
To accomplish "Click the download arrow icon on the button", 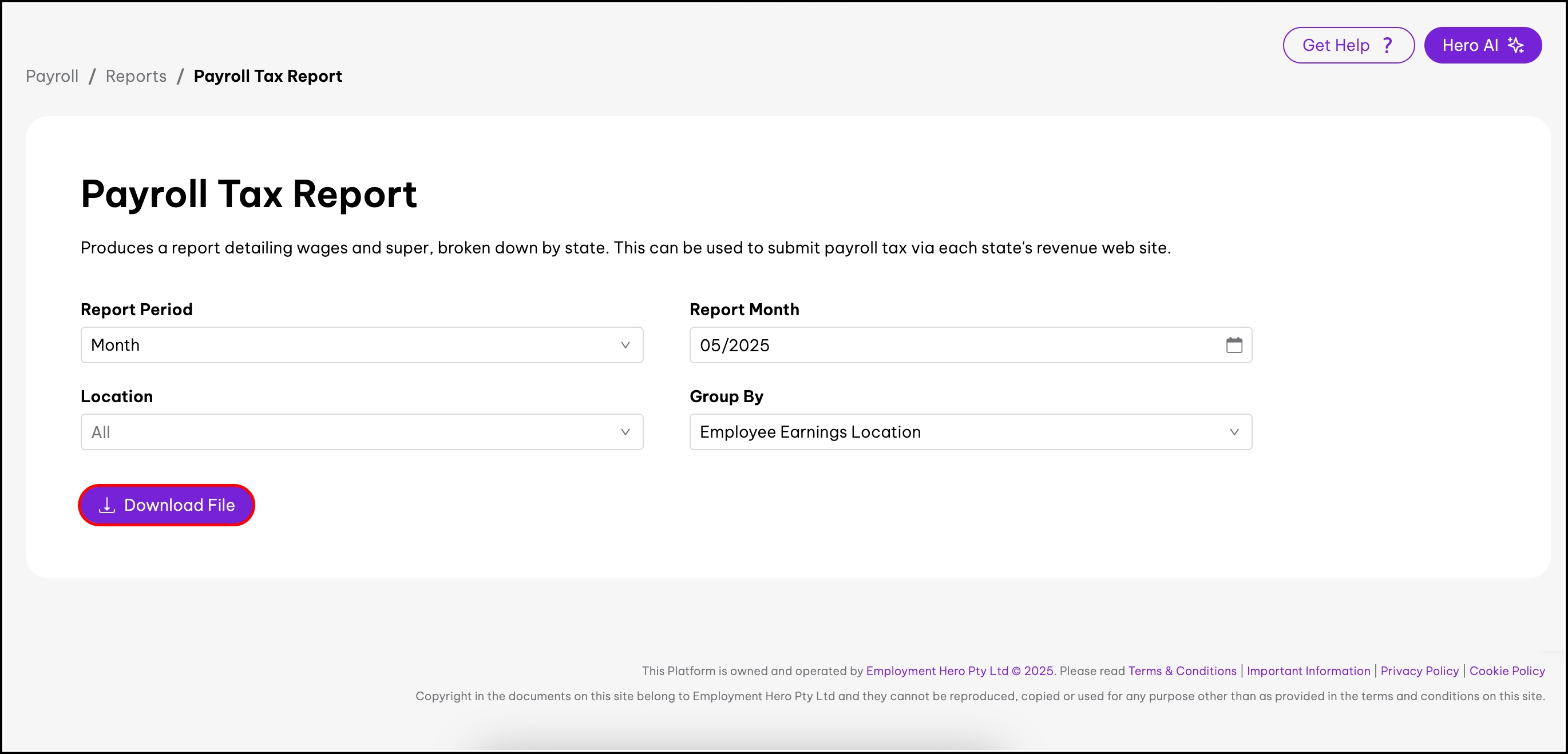I will click(x=107, y=505).
